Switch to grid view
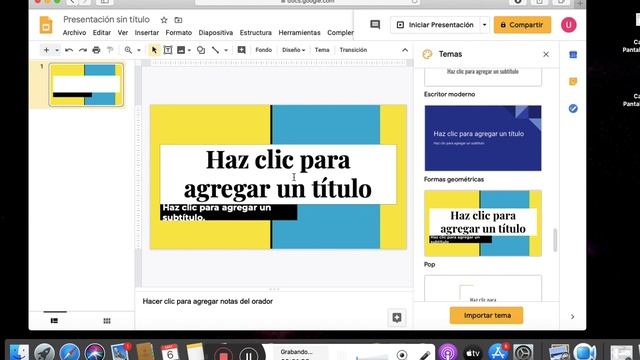 tap(107, 321)
